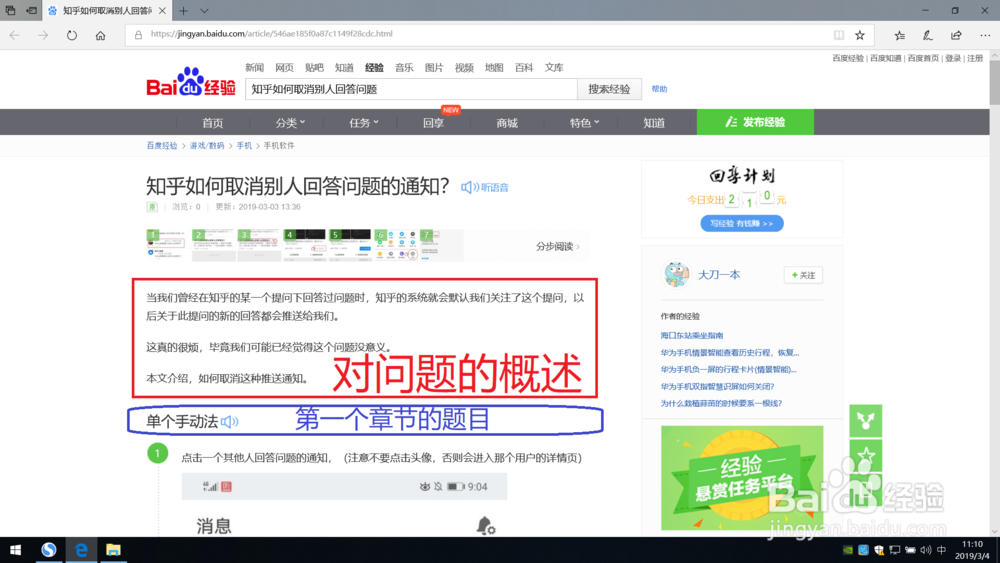Show the tab preview chevron
This screenshot has height=563, width=1000.
click(x=204, y=11)
